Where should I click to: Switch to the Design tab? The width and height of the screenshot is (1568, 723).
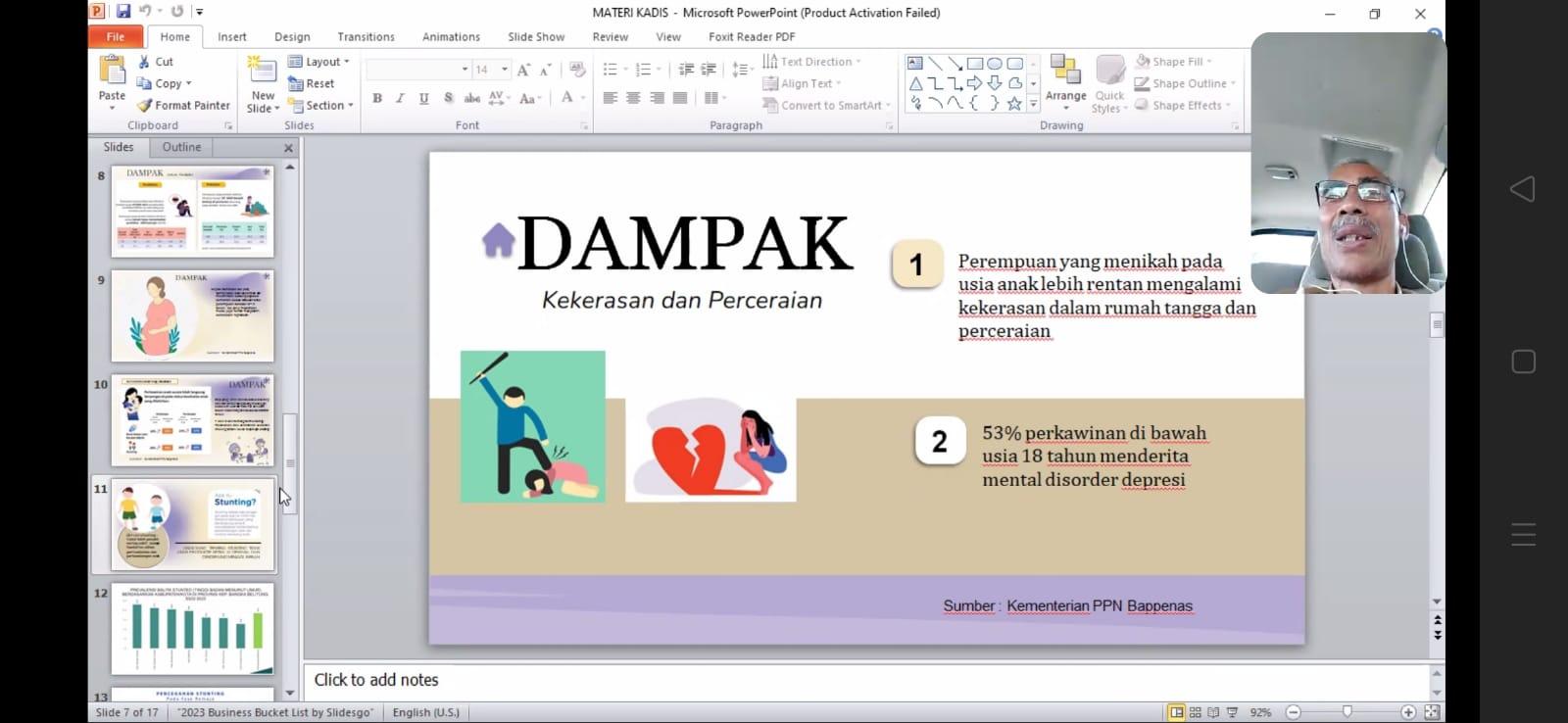tap(292, 36)
